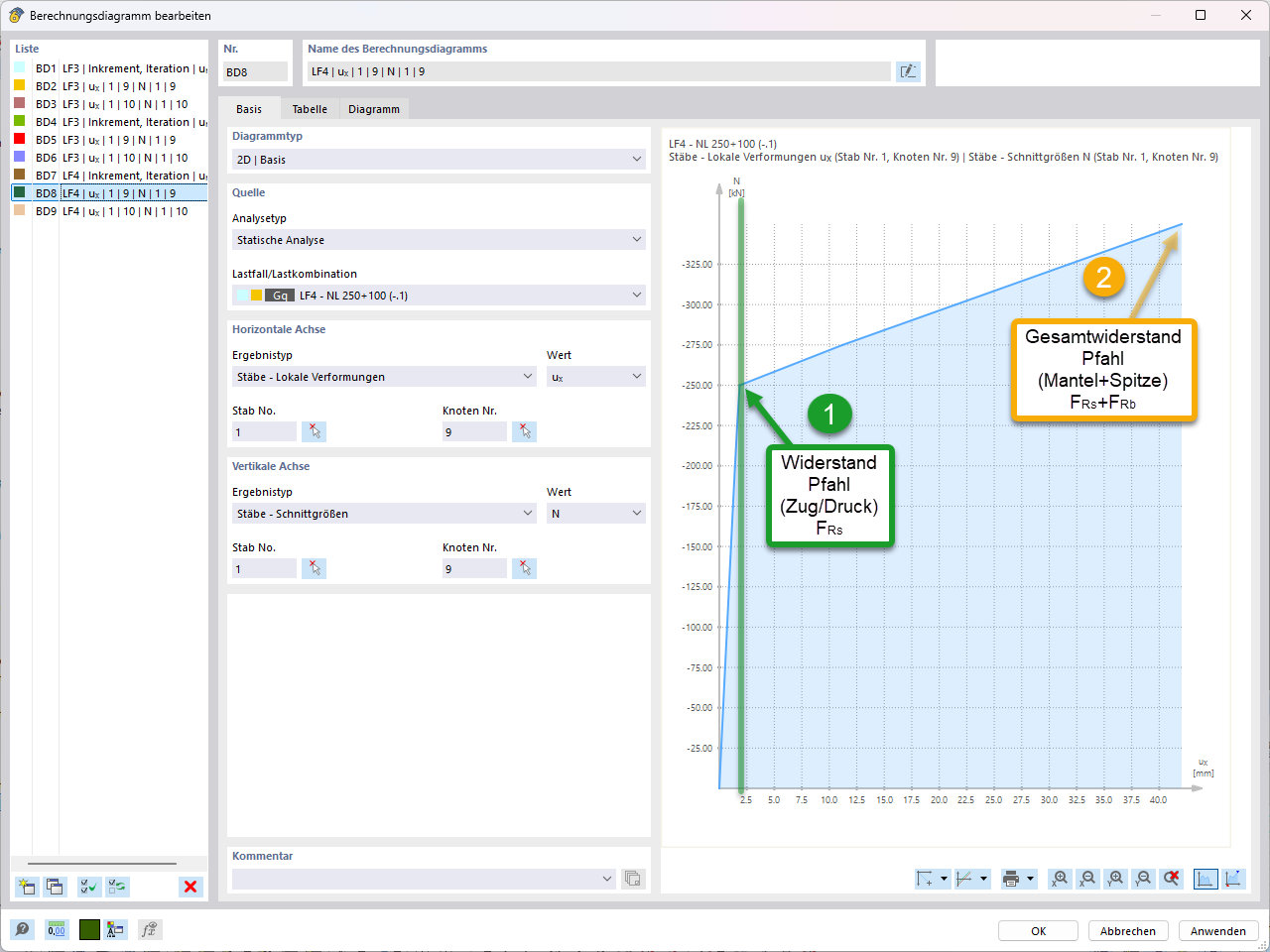Click the horizontal axis Knoten Nr. field
The width and height of the screenshot is (1270, 952).
click(474, 431)
